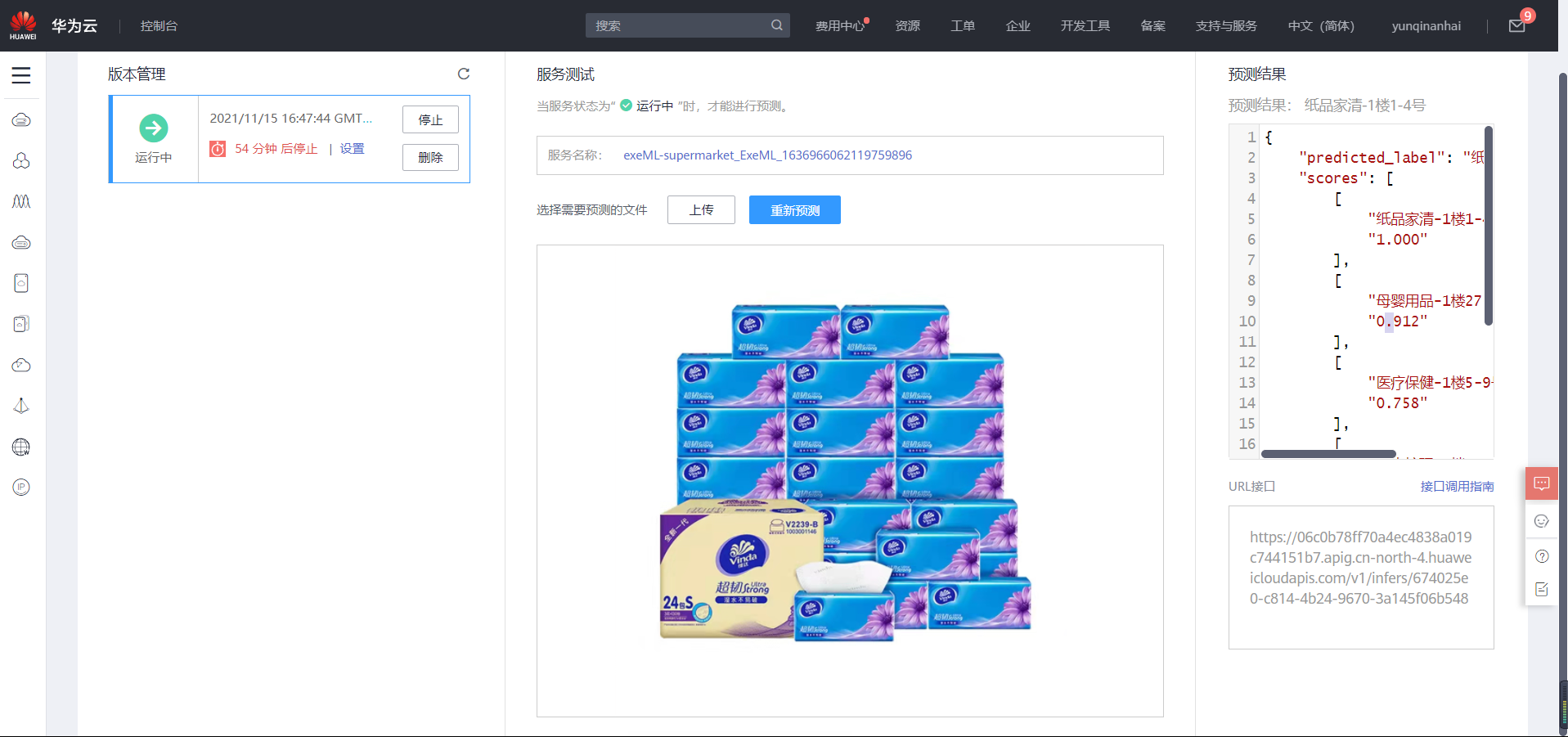This screenshot has height=737, width=1568.
Task: Open the cloud-with-arrow sidebar icon
Action: pyautogui.click(x=21, y=365)
